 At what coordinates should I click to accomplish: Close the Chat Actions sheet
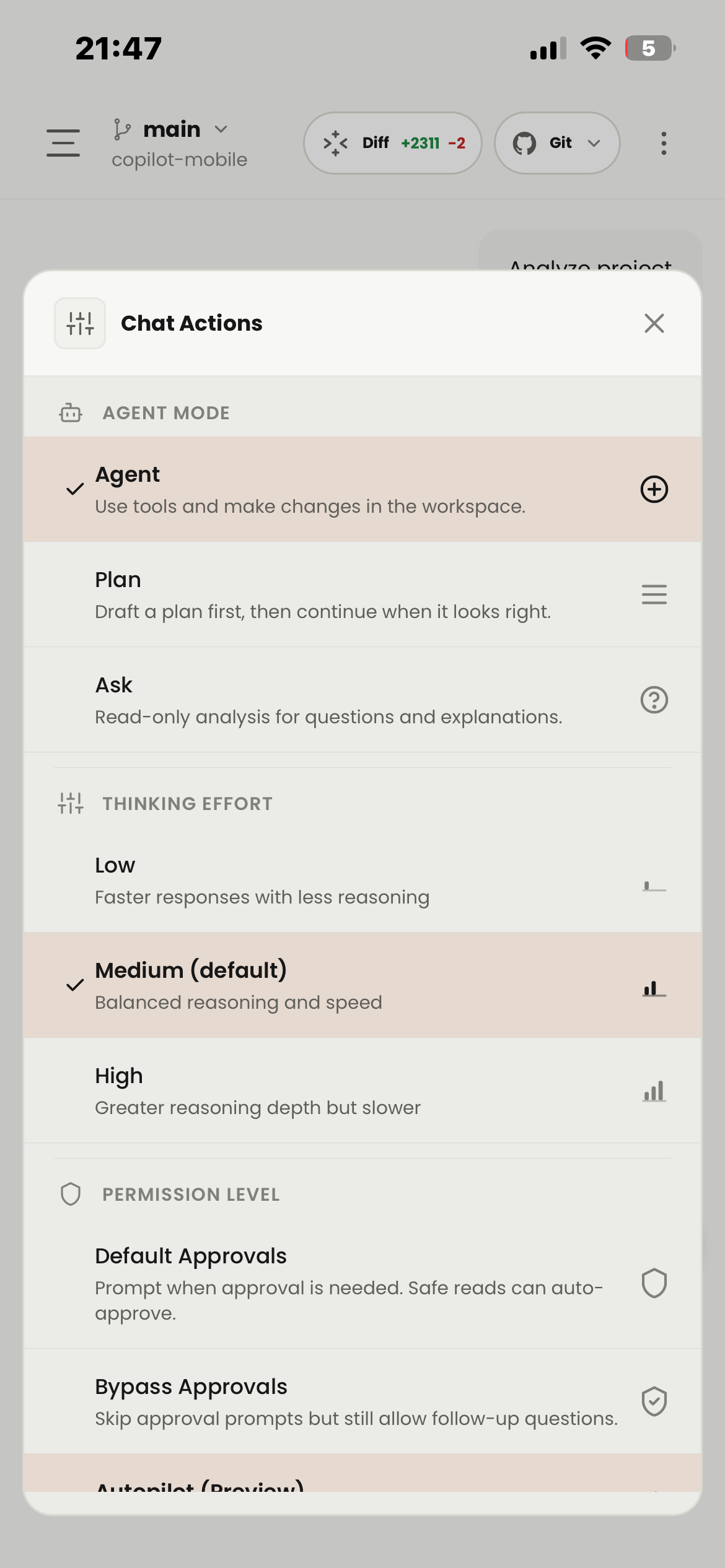click(x=654, y=323)
